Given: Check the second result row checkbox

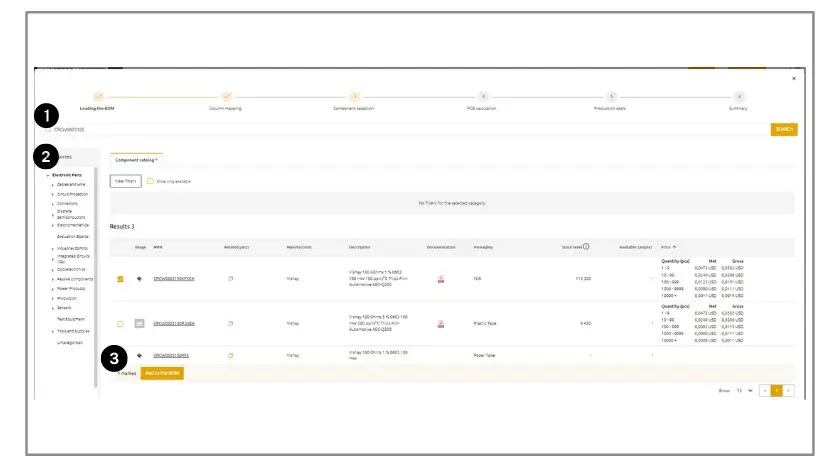Looking at the screenshot, I should (x=120, y=323).
